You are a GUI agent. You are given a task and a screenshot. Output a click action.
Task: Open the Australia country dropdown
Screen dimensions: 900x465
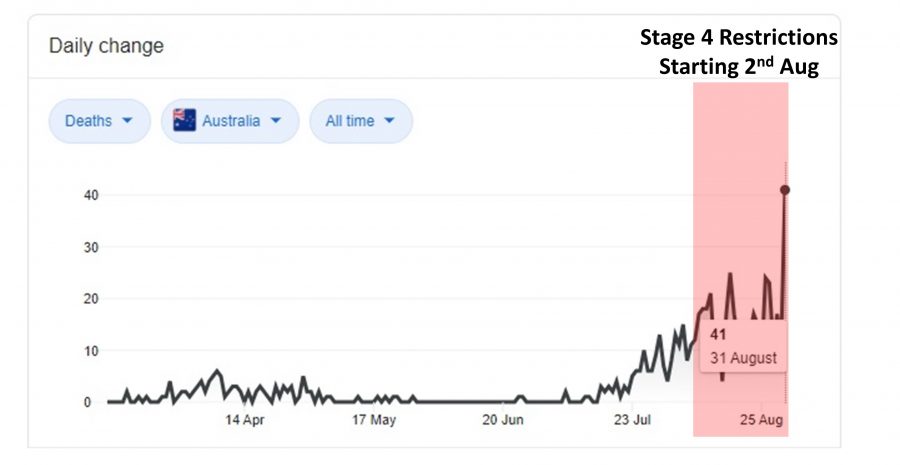[230, 121]
